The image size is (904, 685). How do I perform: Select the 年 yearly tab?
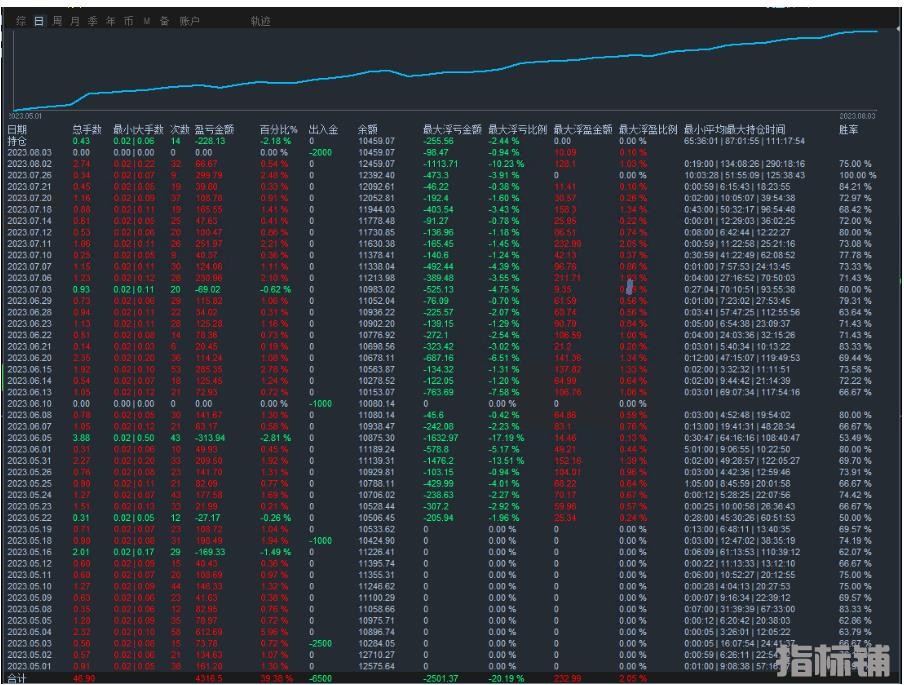coord(111,21)
